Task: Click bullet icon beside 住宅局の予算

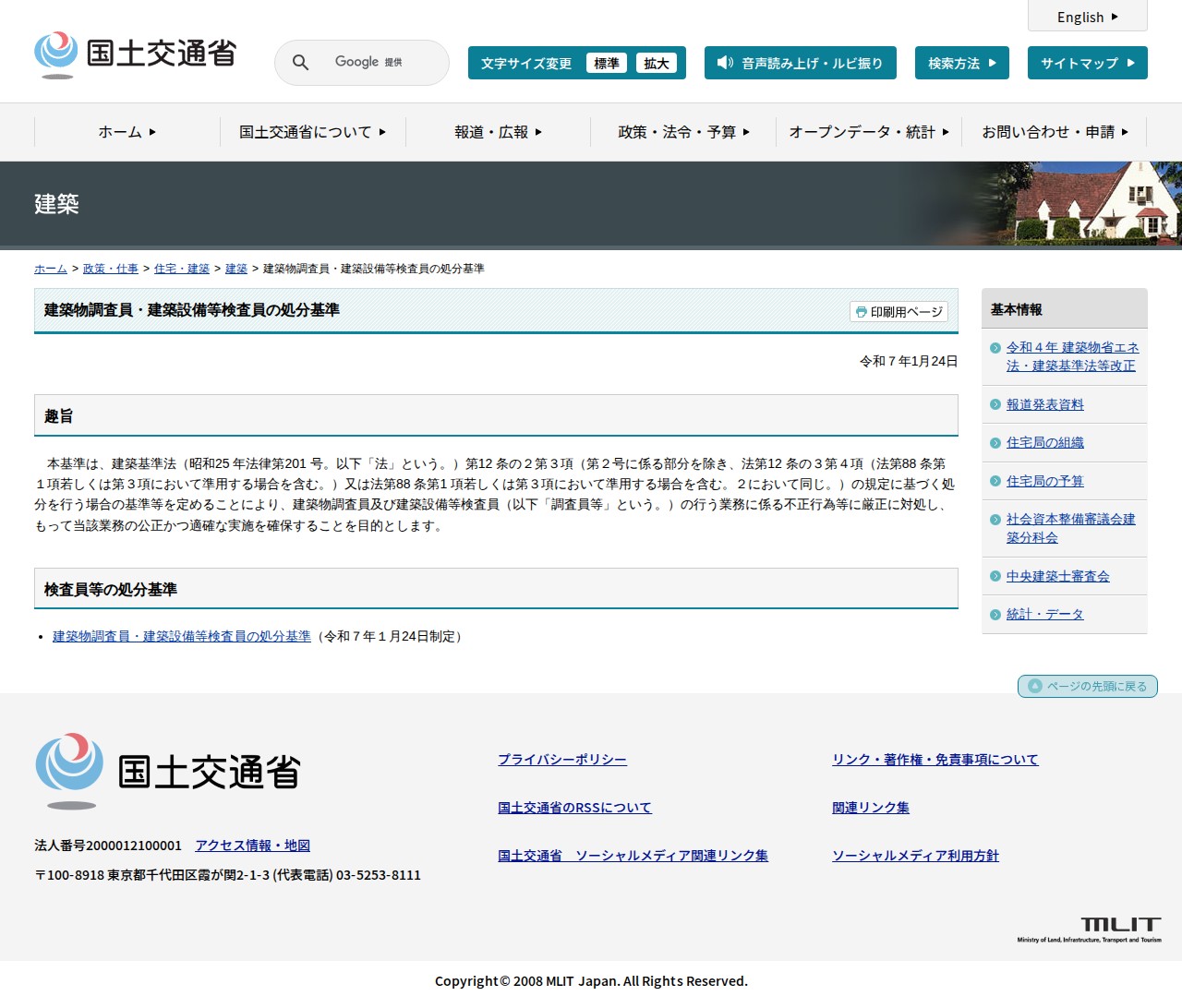Action: tap(995, 481)
